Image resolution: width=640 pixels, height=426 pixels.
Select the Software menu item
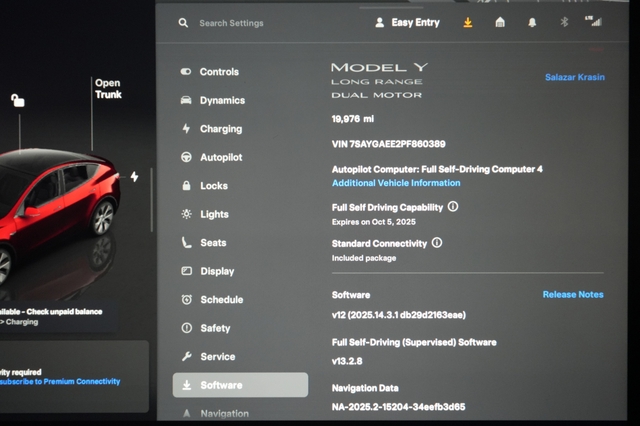[x=240, y=385]
